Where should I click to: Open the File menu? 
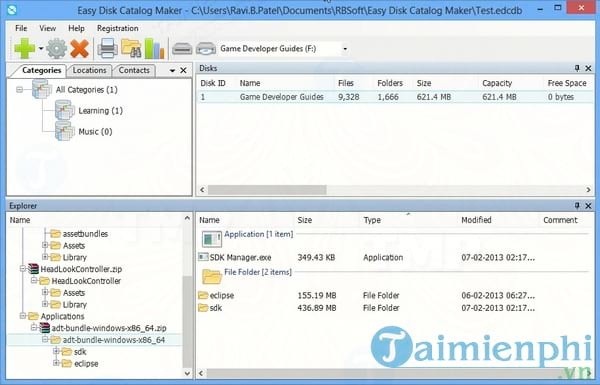(21, 28)
